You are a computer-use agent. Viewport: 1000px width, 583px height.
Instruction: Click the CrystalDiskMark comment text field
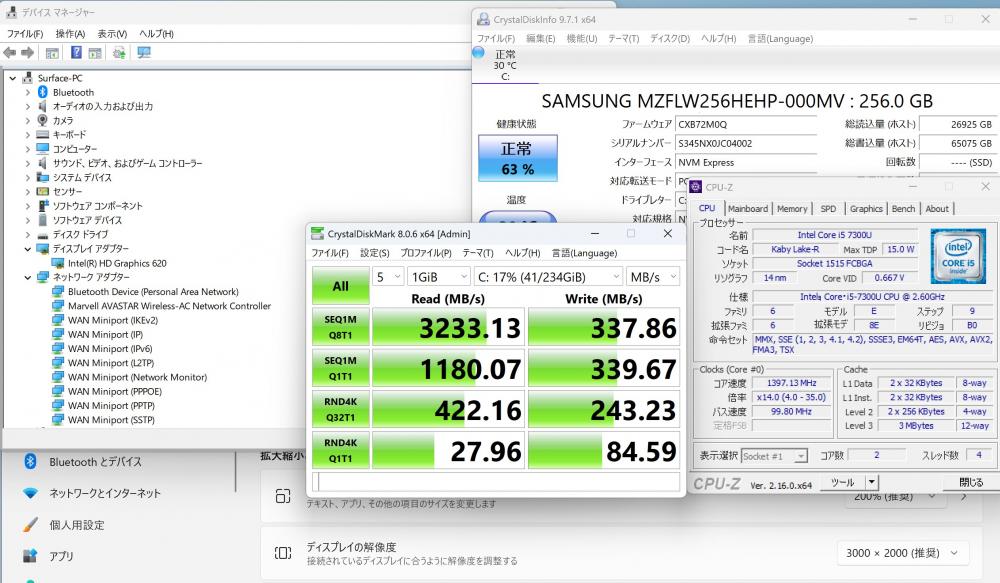point(496,481)
